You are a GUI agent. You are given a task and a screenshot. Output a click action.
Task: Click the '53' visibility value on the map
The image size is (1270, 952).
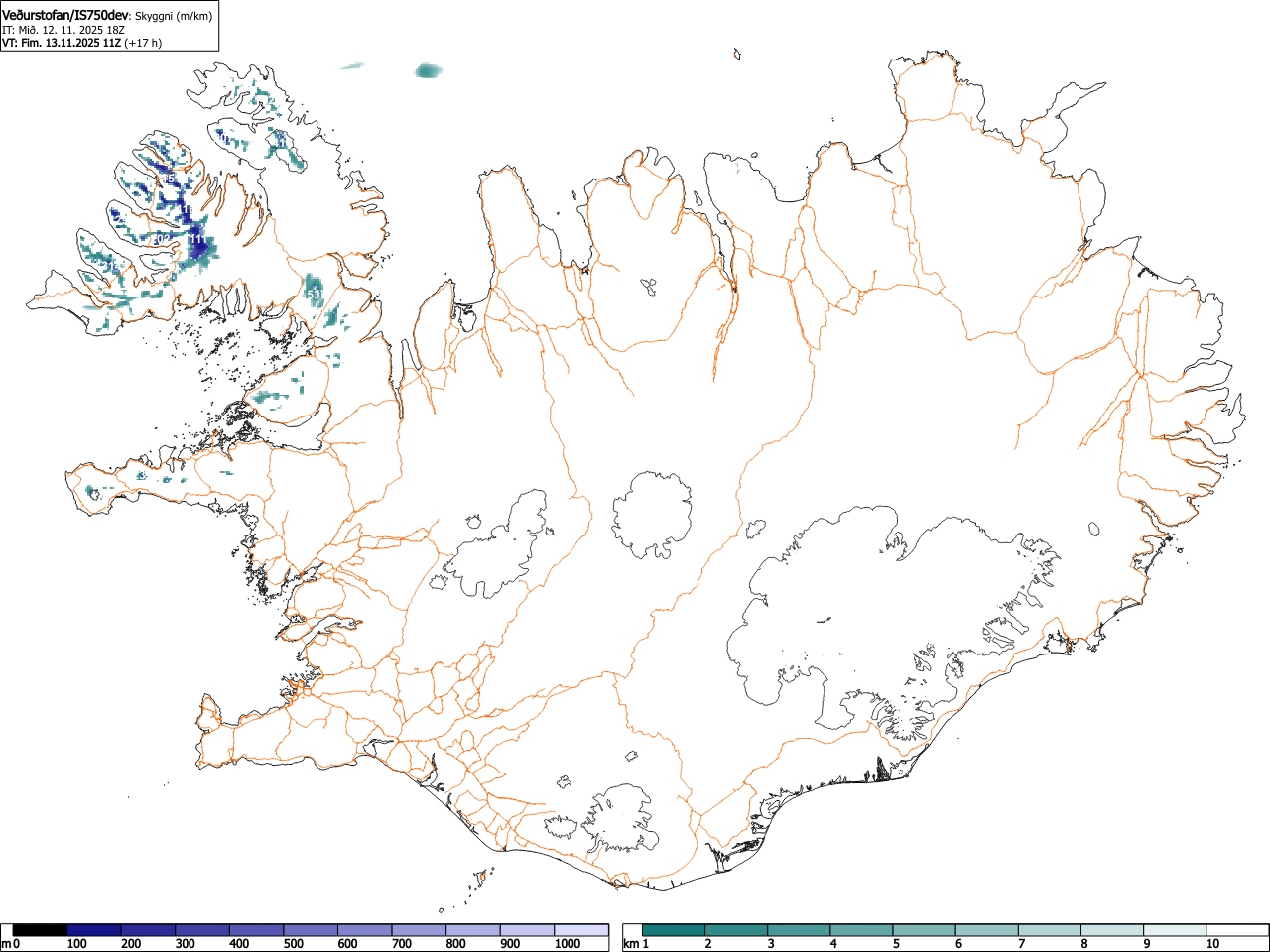(x=314, y=295)
